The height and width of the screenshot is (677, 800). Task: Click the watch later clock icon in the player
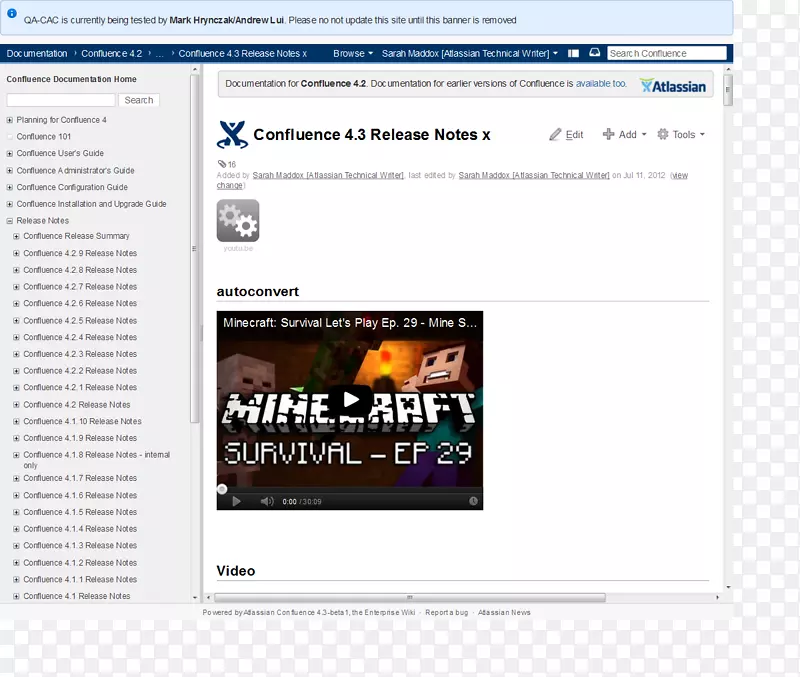[x=473, y=501]
